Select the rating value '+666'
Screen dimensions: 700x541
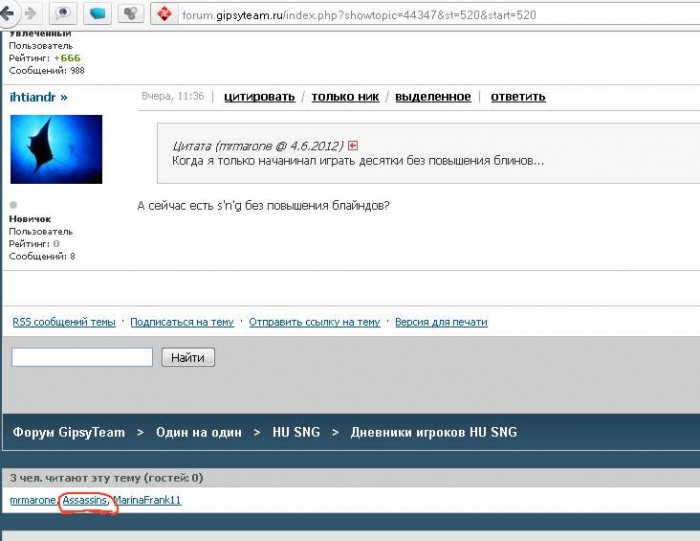pos(67,58)
